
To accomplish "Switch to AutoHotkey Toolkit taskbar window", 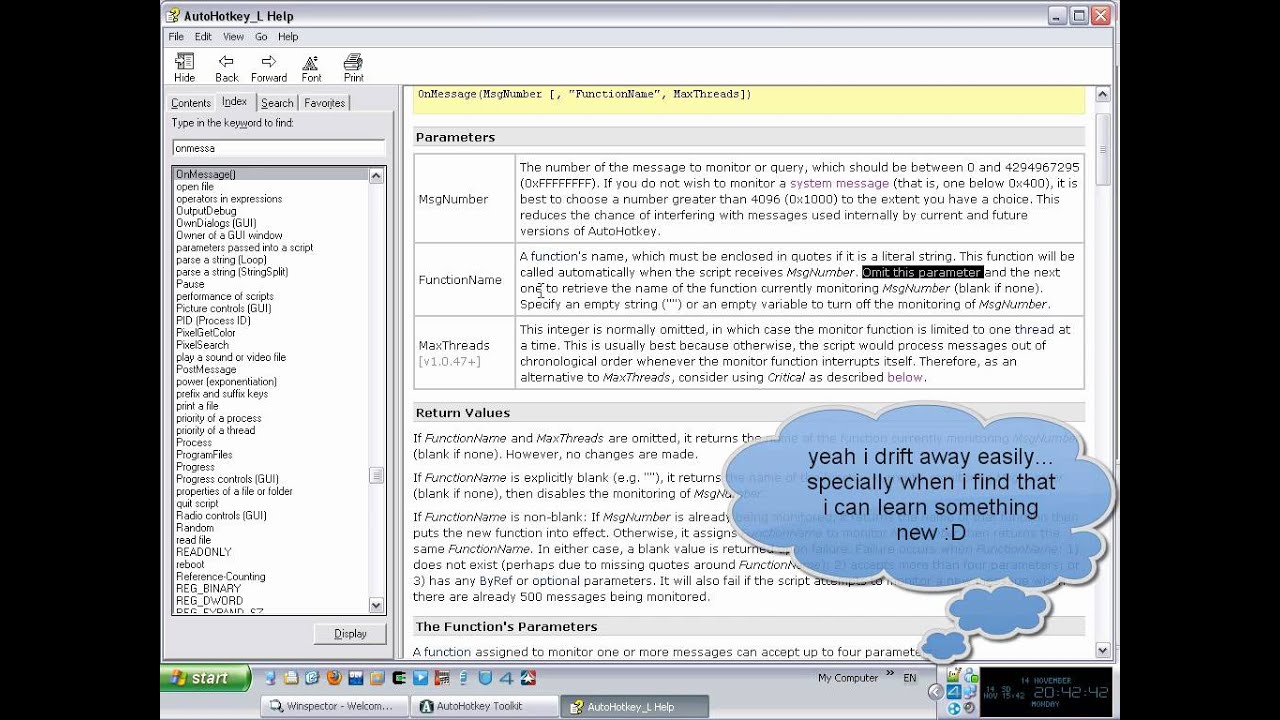I will click(x=484, y=706).
